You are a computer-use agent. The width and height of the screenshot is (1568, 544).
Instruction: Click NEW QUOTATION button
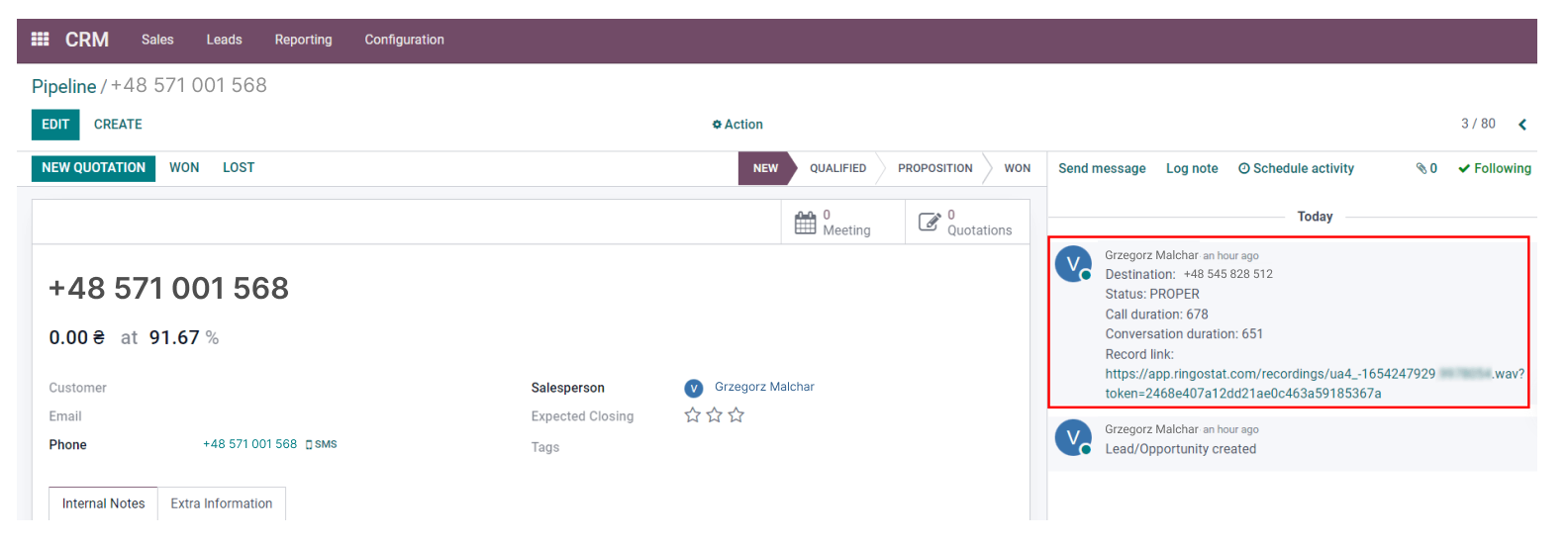pos(93,168)
